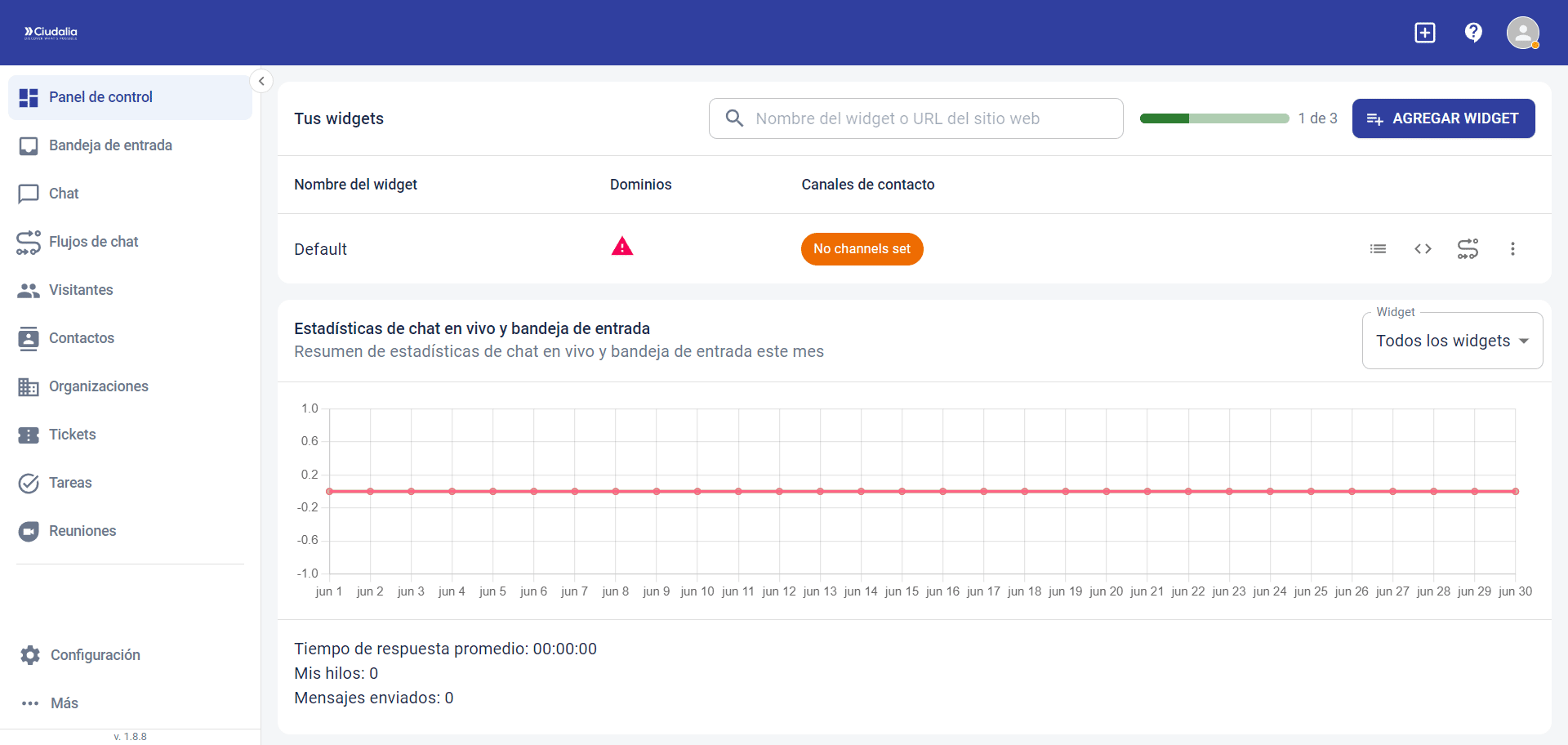Image resolution: width=1568 pixels, height=745 pixels.
Task: Collapse the sidebar with the chevron arrow
Action: [261, 81]
